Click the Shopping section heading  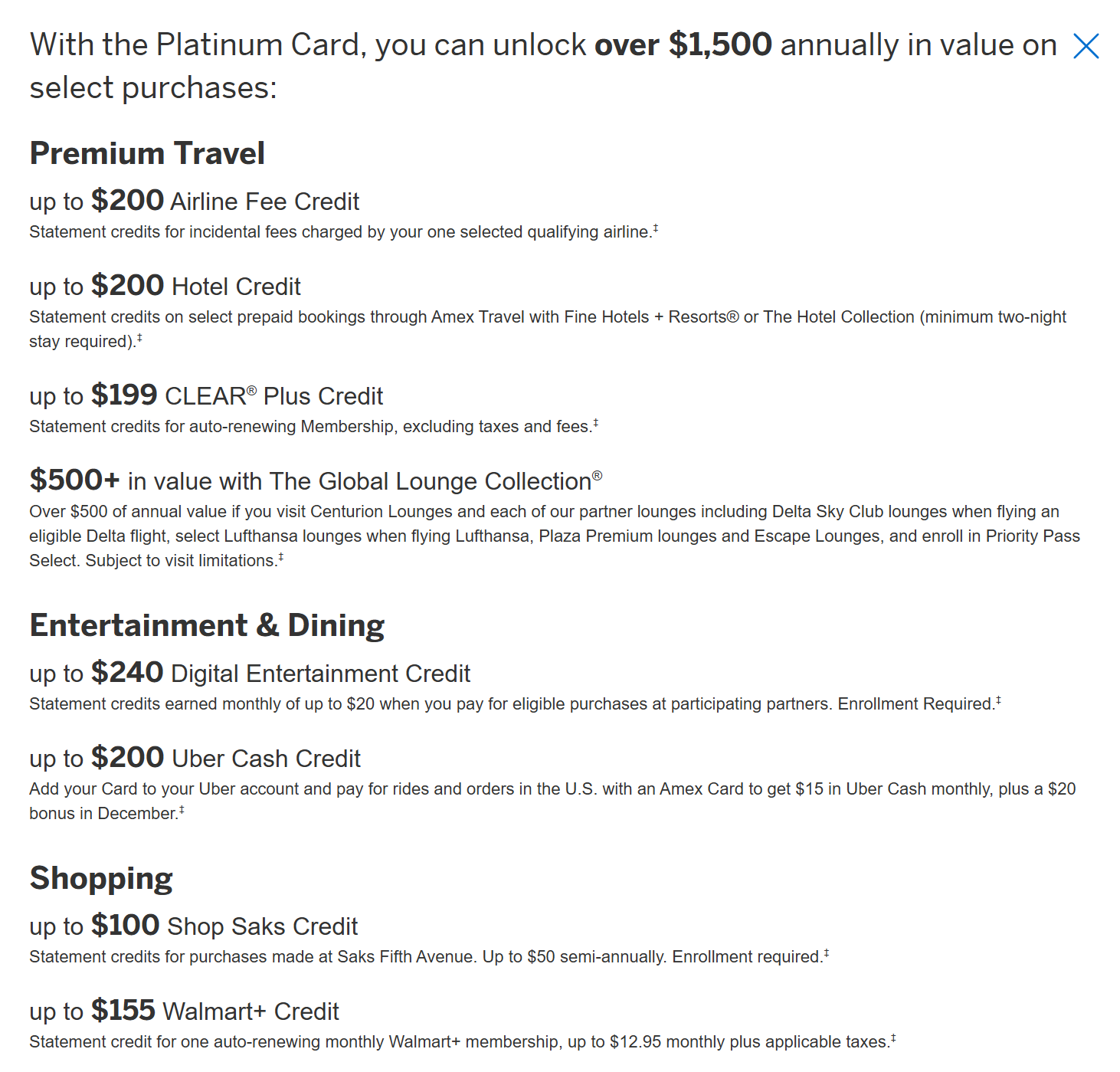pos(101,878)
